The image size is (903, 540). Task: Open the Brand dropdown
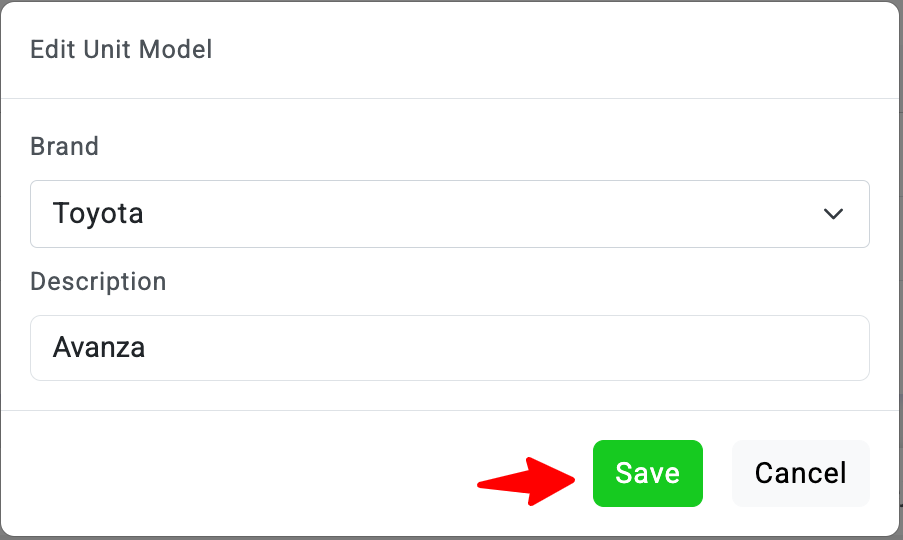(x=449, y=214)
